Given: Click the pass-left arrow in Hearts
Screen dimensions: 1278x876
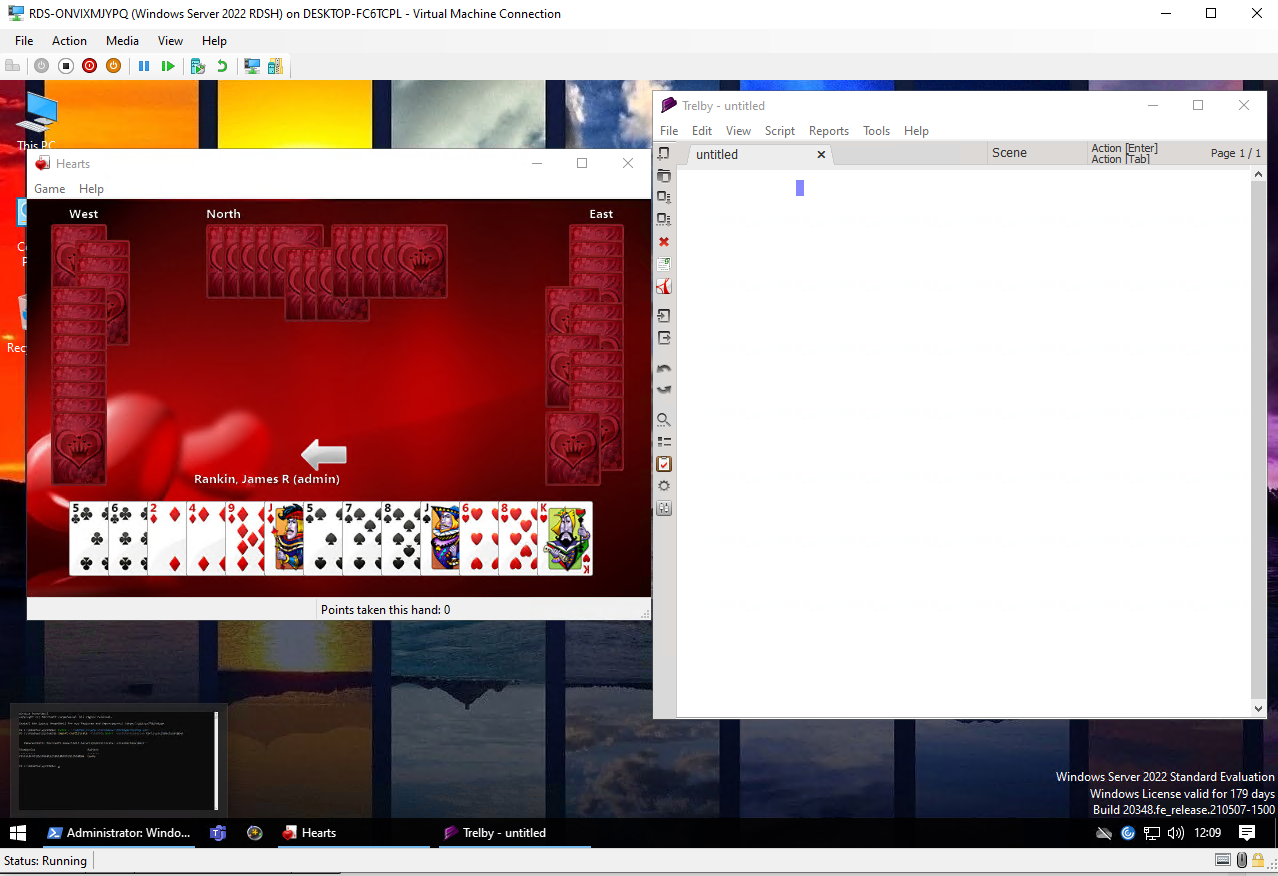Looking at the screenshot, I should pyautogui.click(x=324, y=455).
